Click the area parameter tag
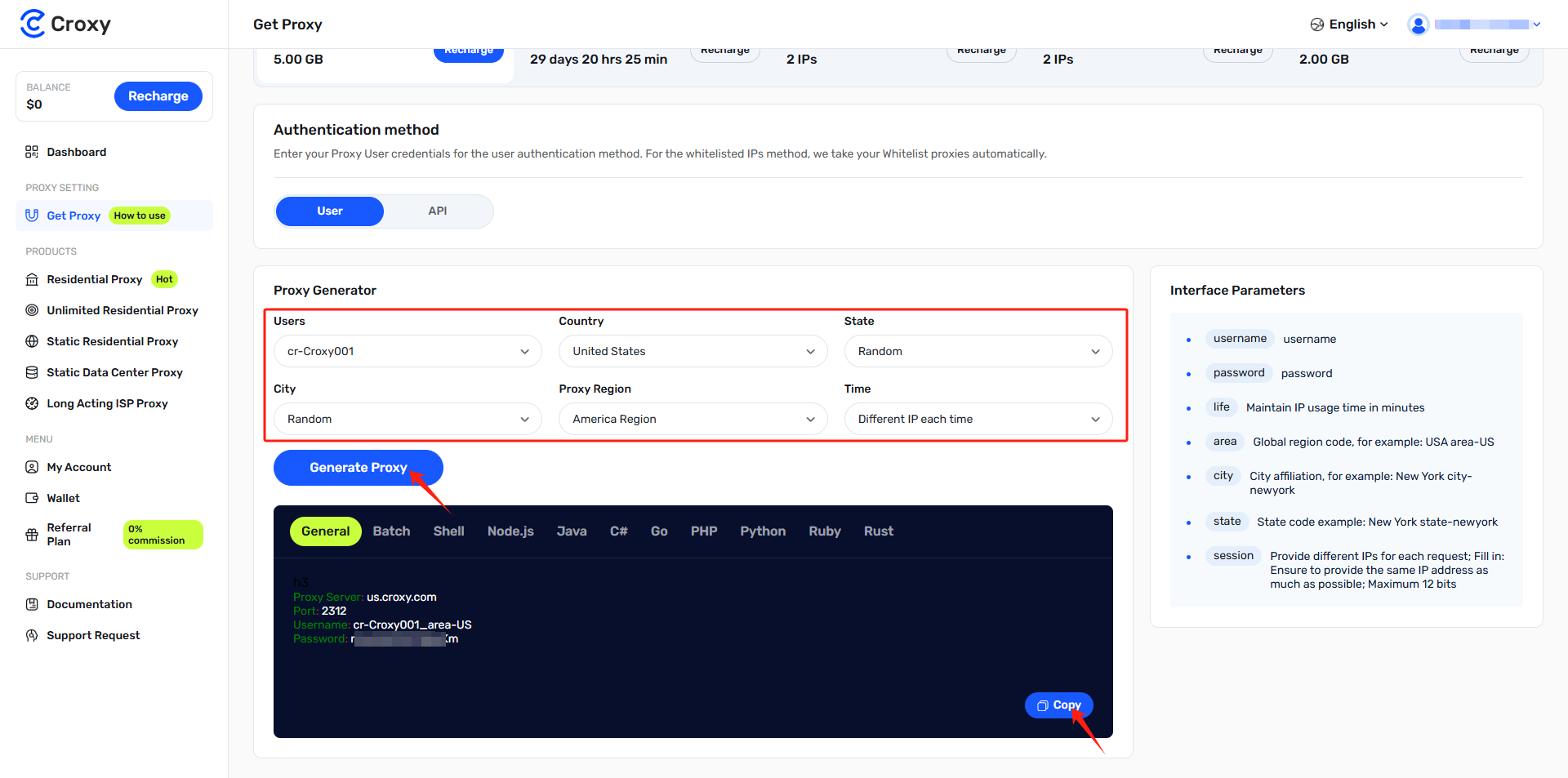Image resolution: width=1568 pixels, height=778 pixels. click(x=1225, y=442)
